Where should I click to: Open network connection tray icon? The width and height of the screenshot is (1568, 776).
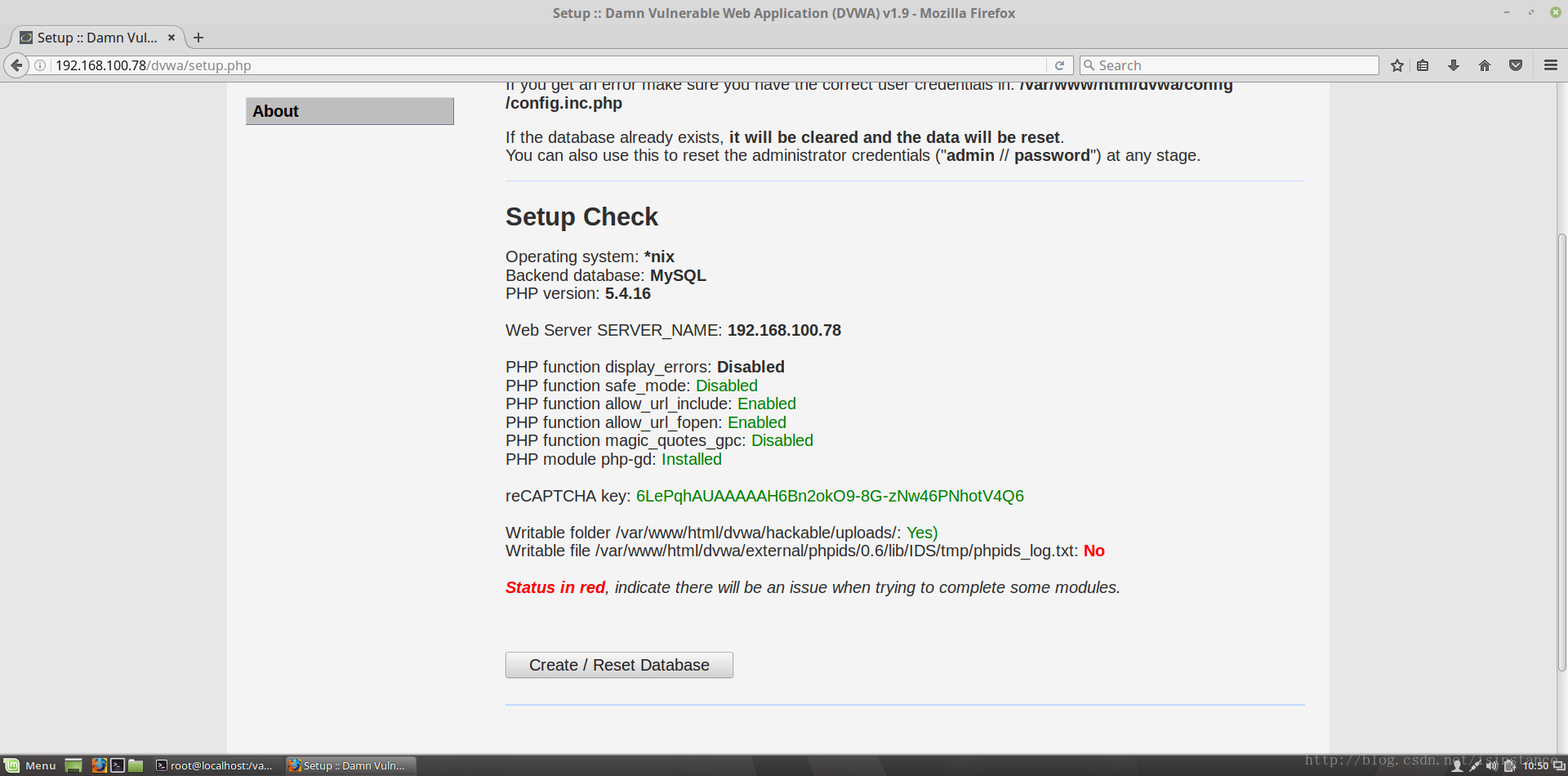1475,766
